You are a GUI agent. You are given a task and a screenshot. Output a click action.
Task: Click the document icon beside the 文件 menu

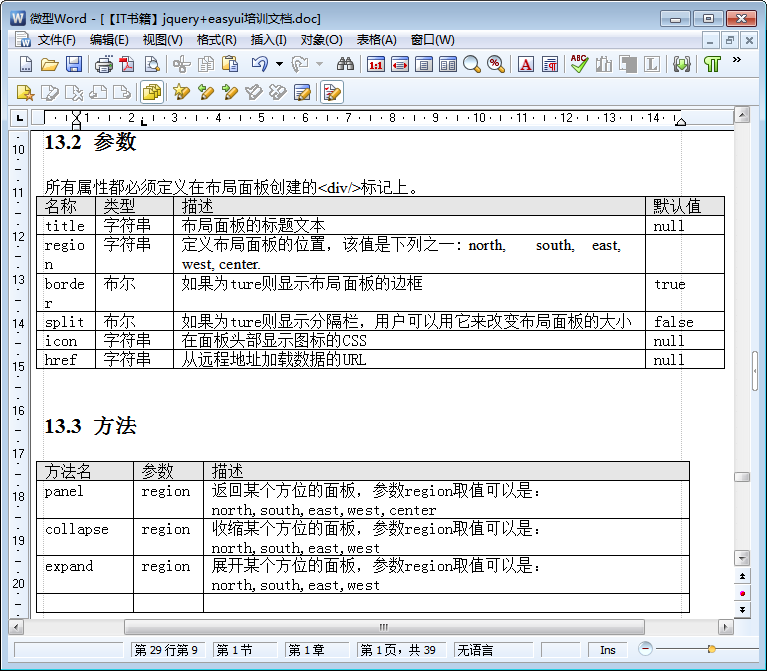23,40
